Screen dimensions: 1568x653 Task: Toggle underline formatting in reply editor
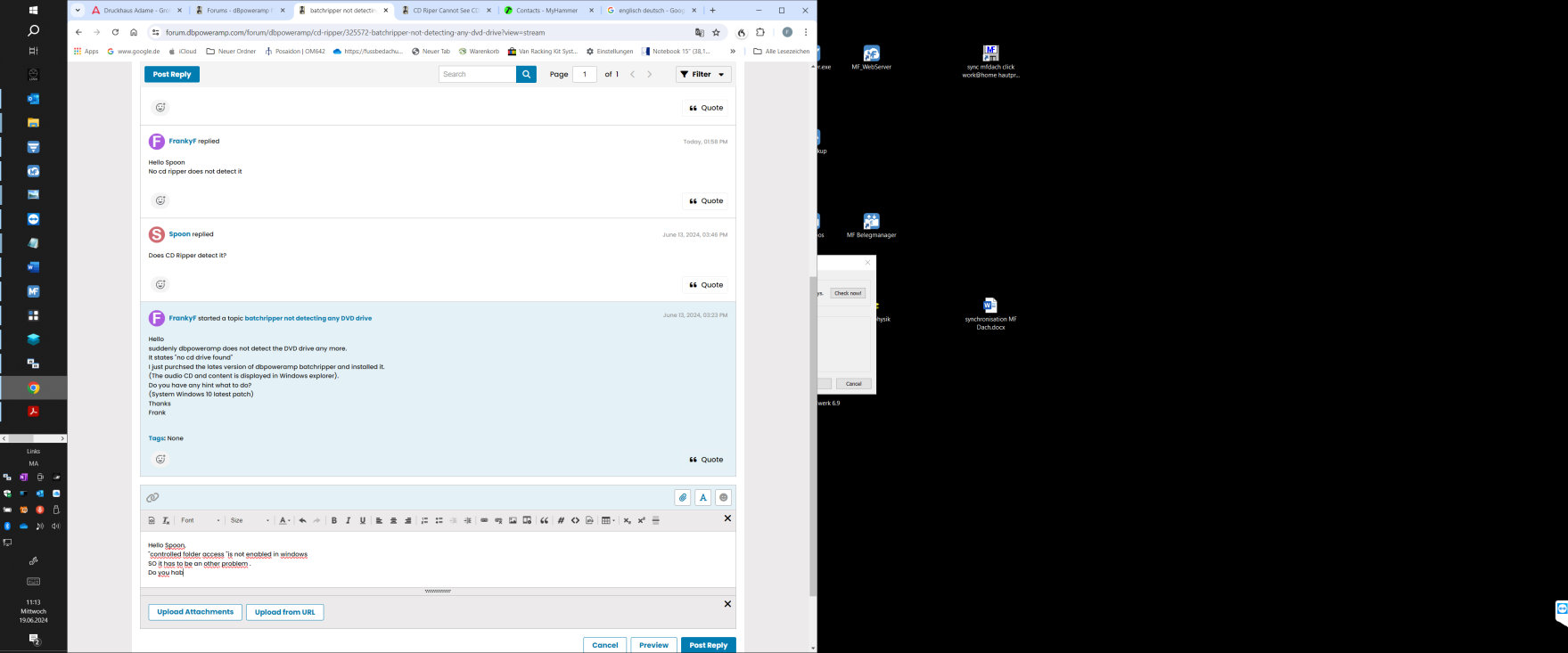point(363,520)
